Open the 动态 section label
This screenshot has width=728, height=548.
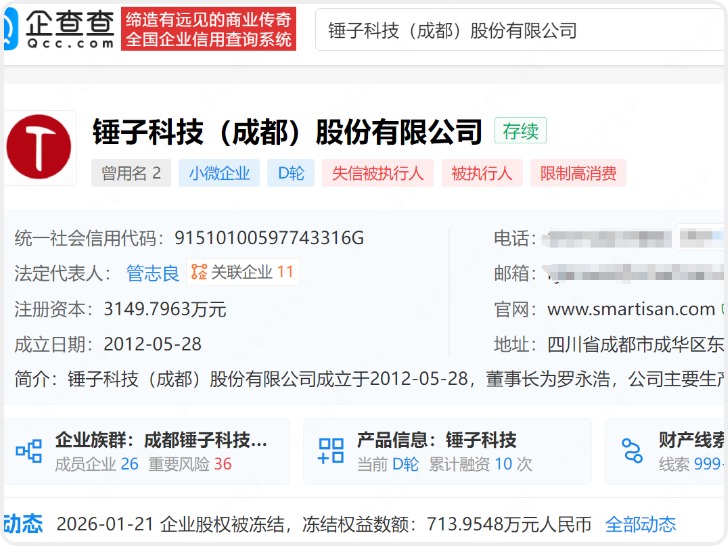(23, 524)
